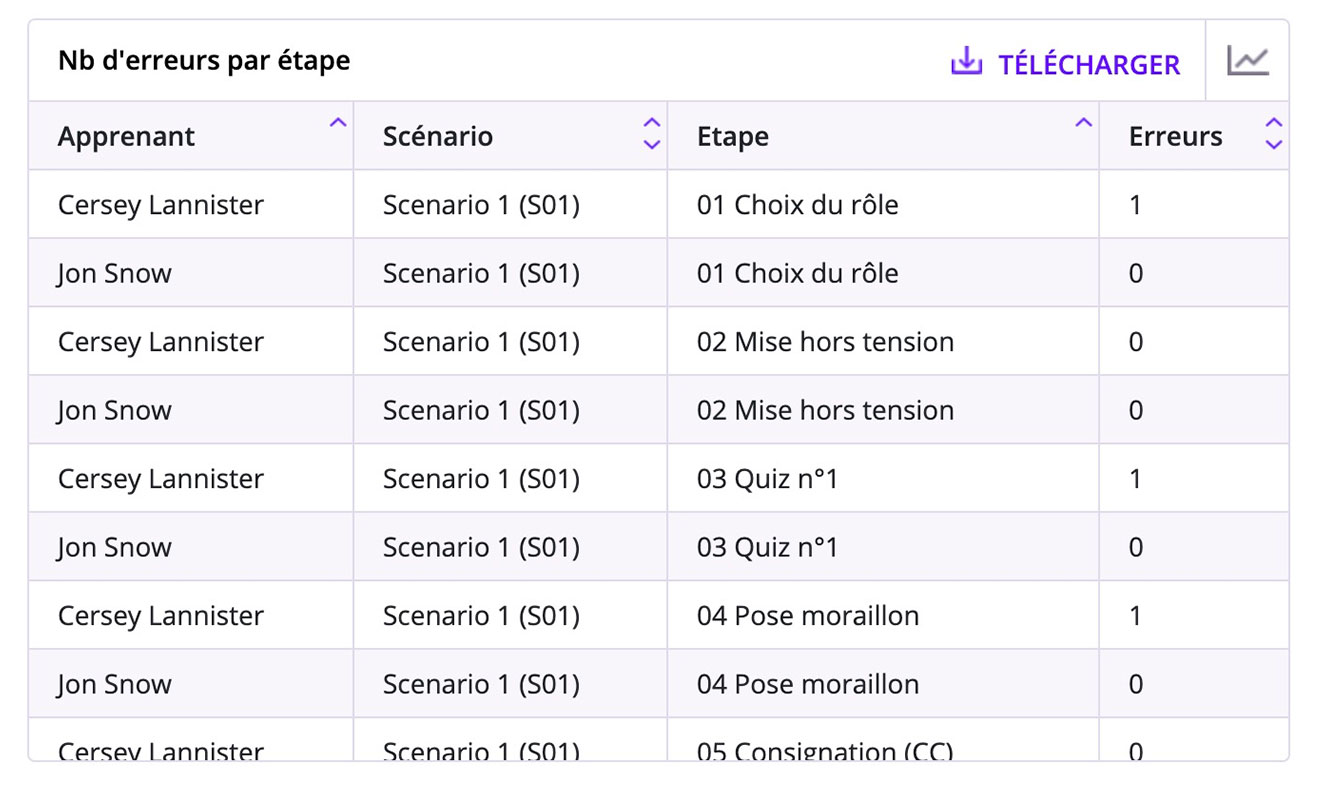Click the TÉLÉCHARGER download button

[1088, 65]
